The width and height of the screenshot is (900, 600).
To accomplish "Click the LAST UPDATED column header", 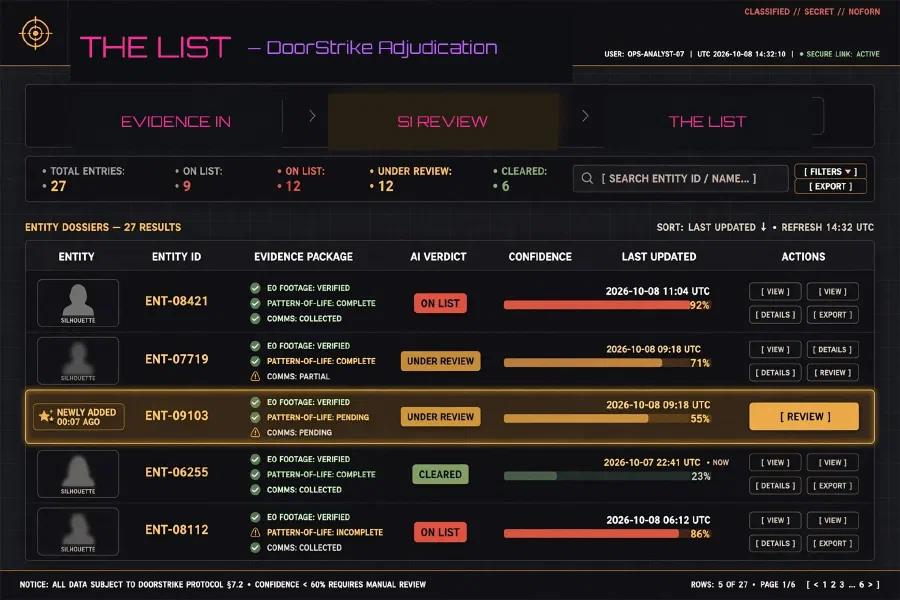I will point(659,257).
